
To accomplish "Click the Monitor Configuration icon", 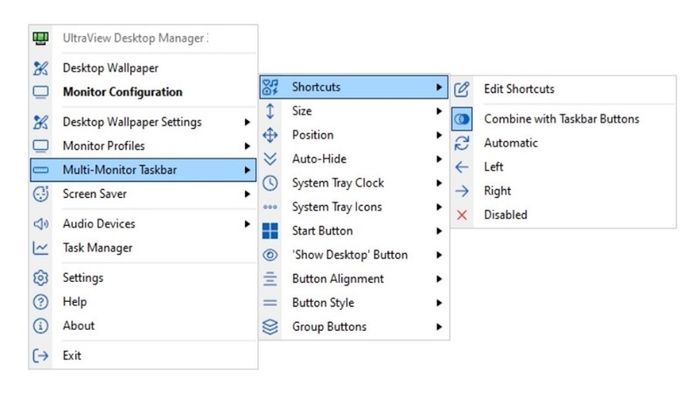I will [41, 92].
